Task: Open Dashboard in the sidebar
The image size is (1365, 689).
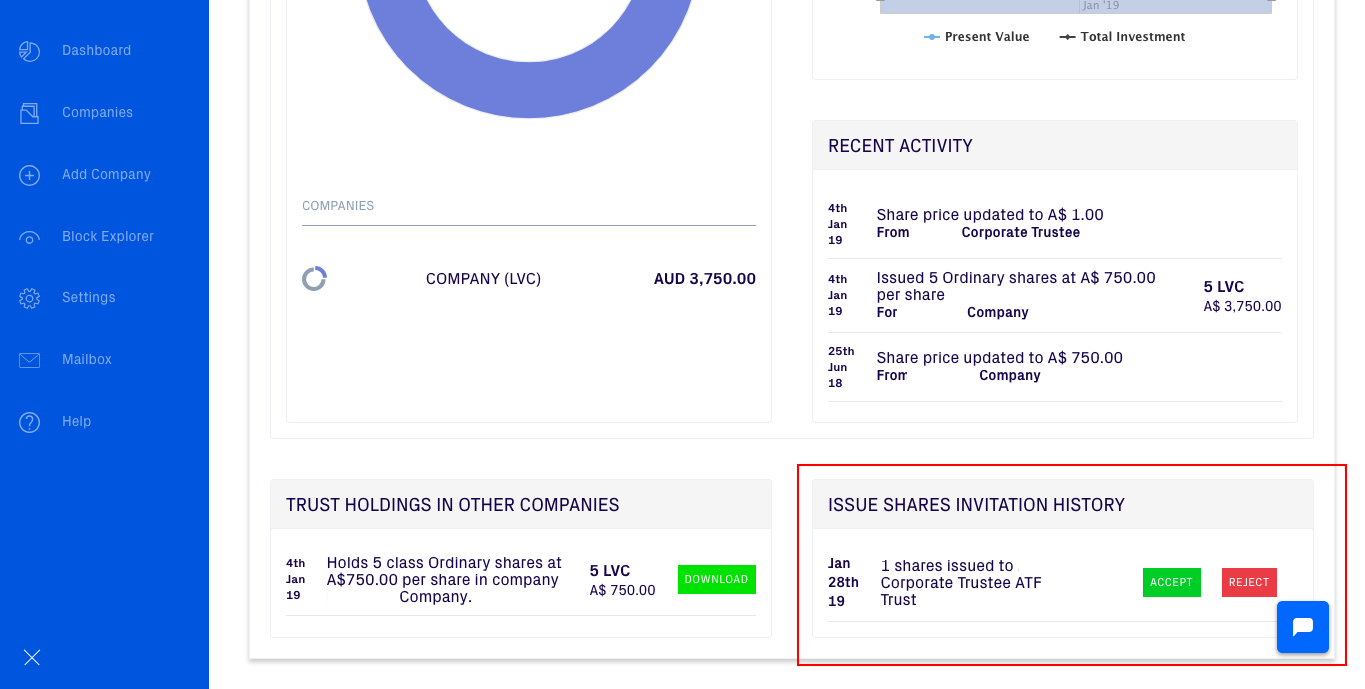Action: tap(96, 51)
